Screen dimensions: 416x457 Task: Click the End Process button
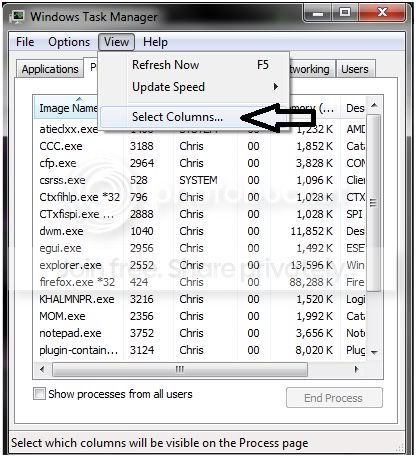(x=334, y=398)
